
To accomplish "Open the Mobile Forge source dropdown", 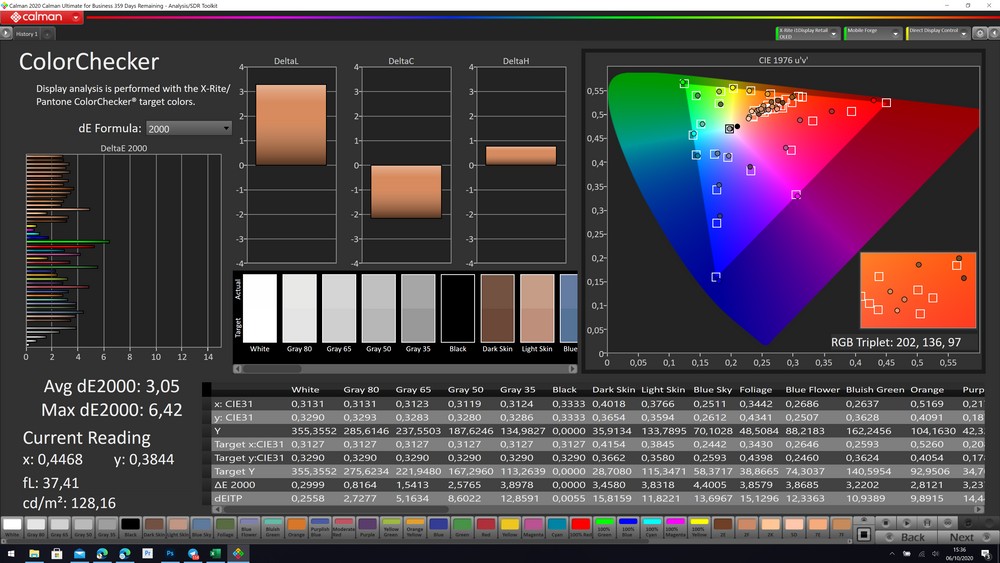I will click(873, 33).
